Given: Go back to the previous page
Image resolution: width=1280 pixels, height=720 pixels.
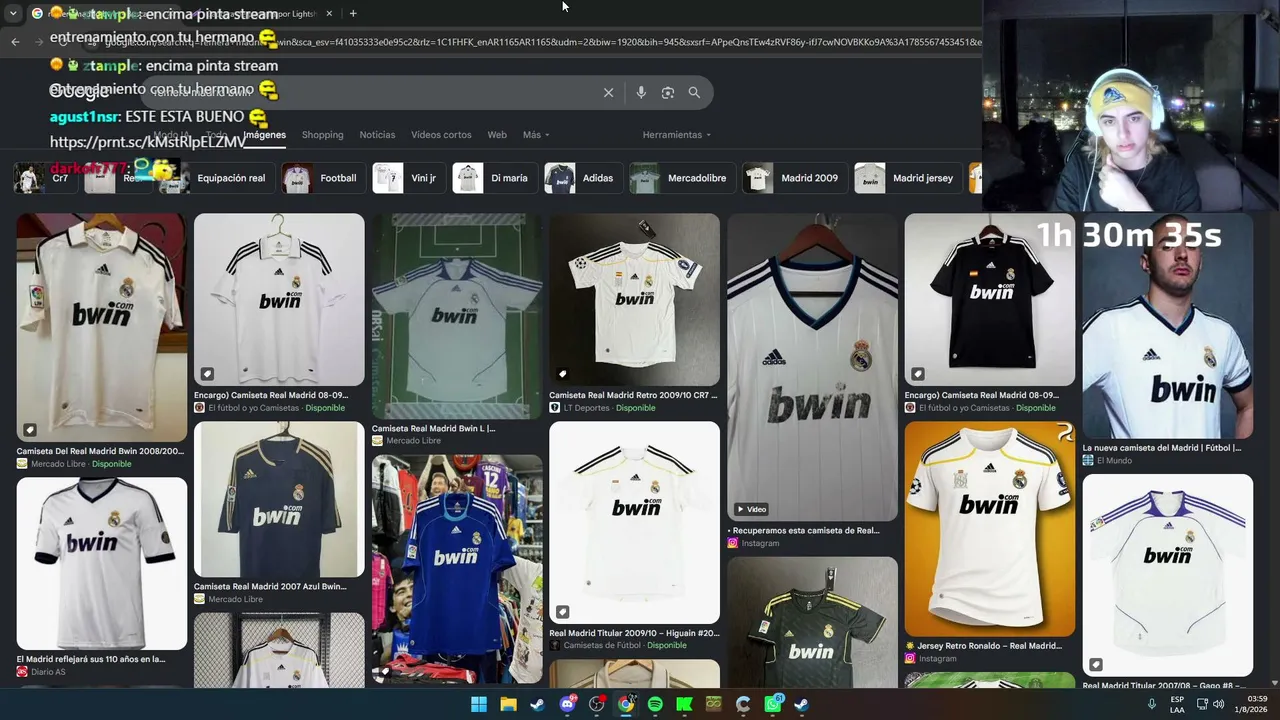Looking at the screenshot, I should point(15,41).
